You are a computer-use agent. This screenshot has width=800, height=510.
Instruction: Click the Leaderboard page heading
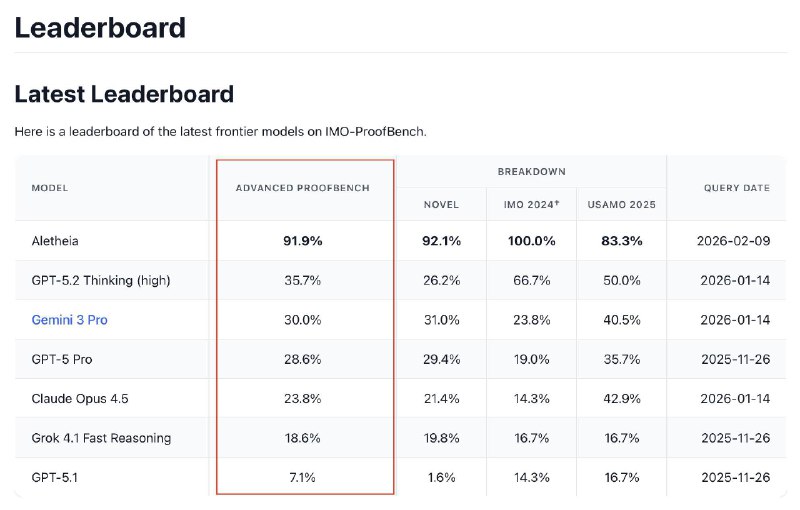(100, 27)
